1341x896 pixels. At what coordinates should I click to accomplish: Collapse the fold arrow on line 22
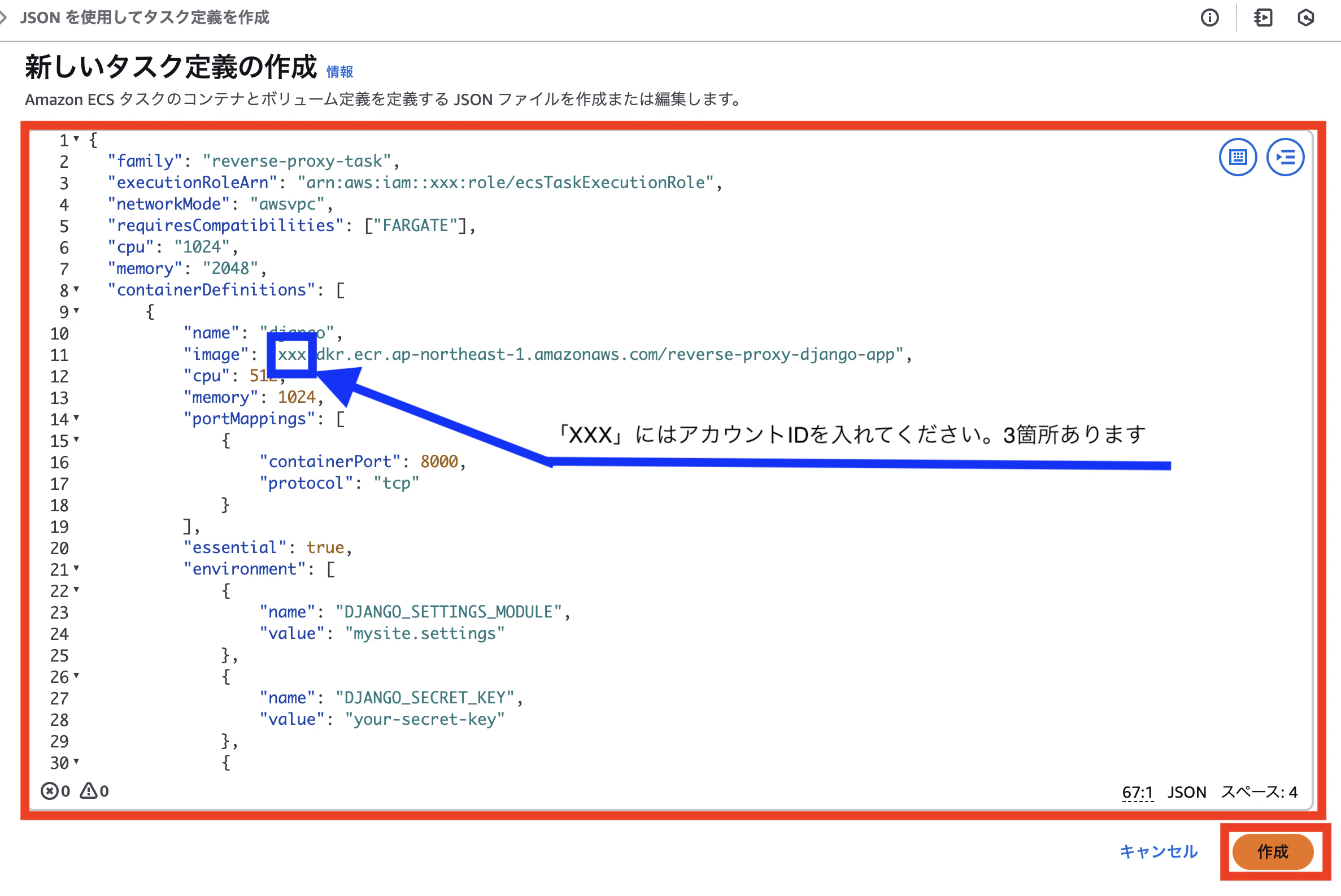coord(76,589)
